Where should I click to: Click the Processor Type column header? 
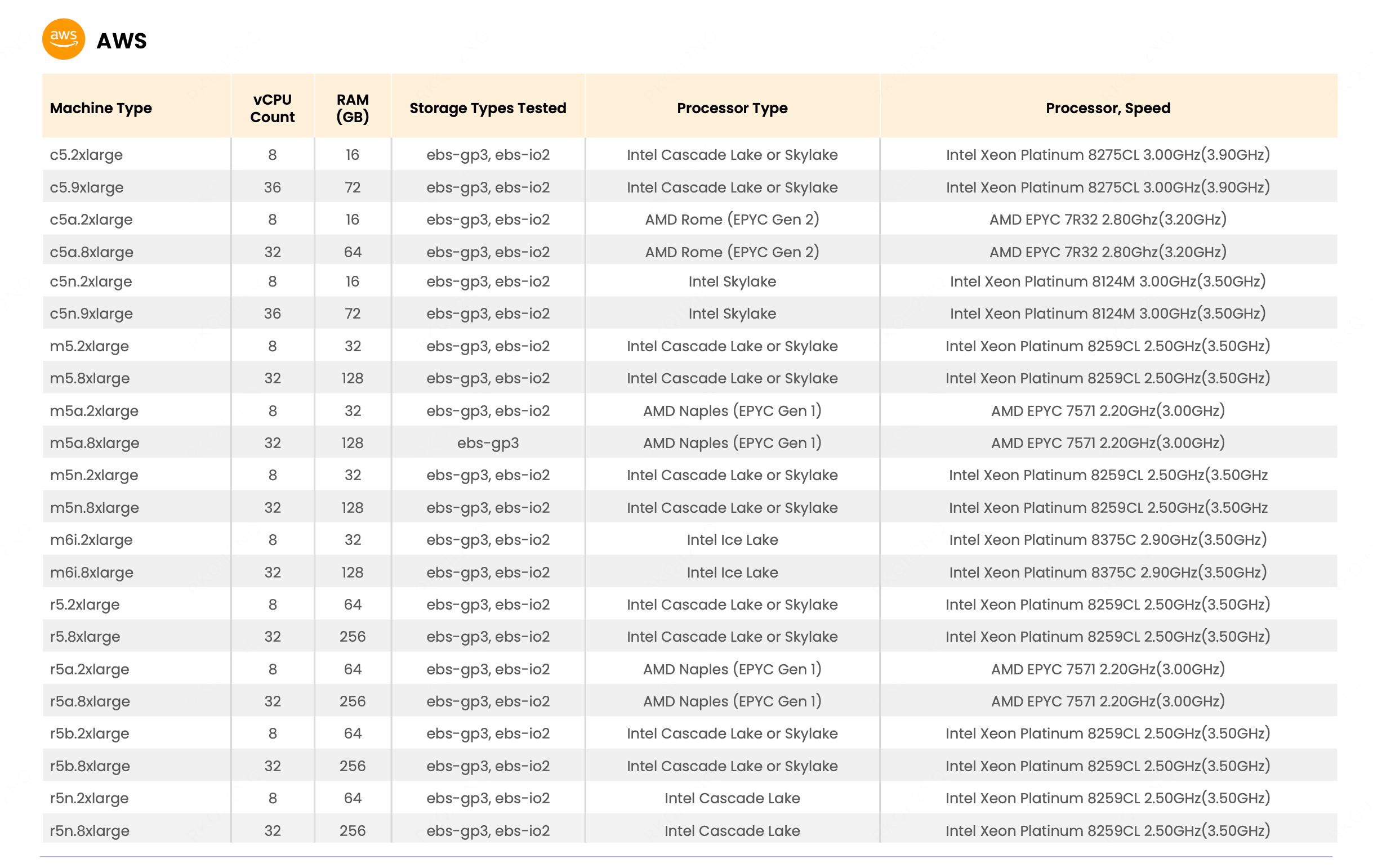pos(732,108)
